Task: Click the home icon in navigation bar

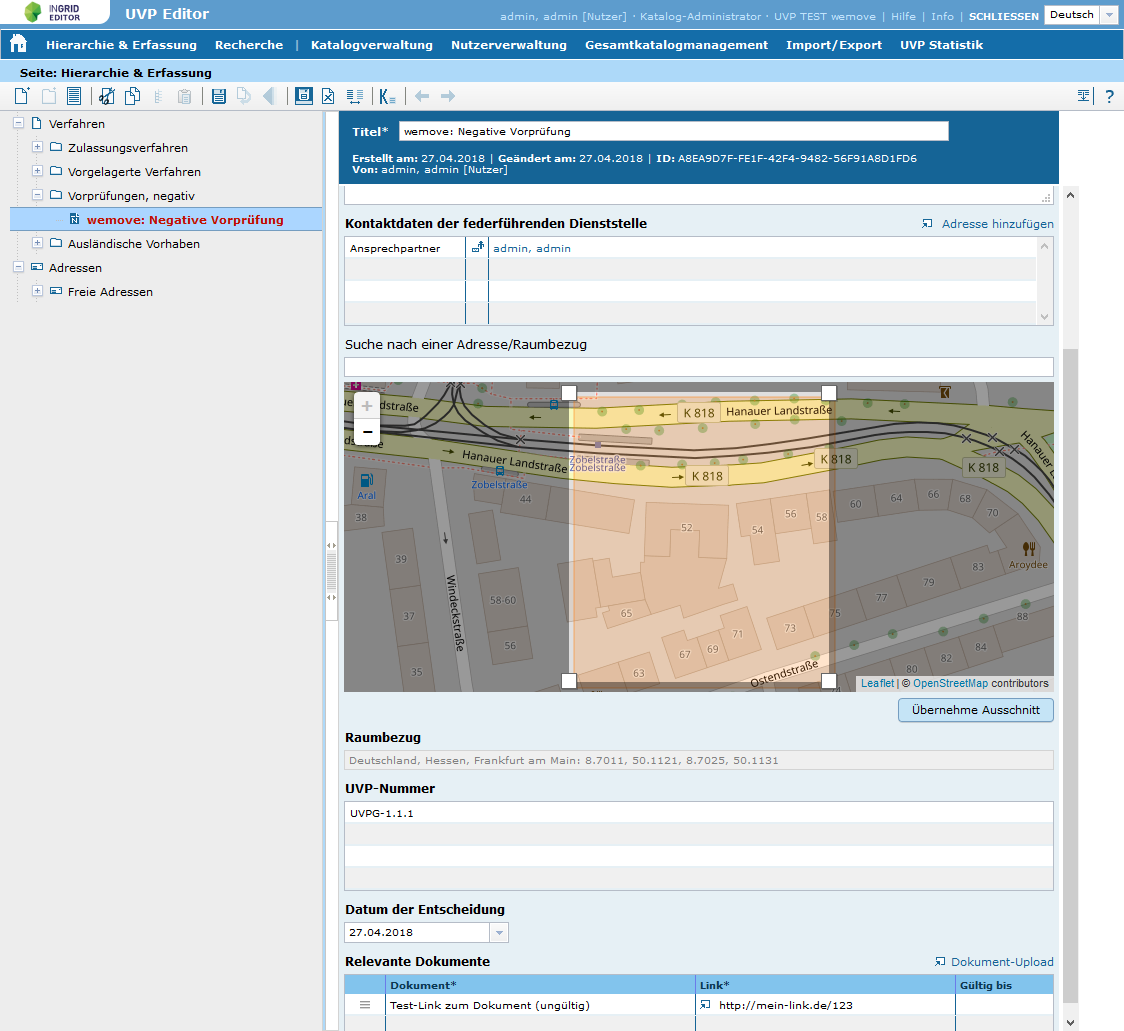Action: 18,44
